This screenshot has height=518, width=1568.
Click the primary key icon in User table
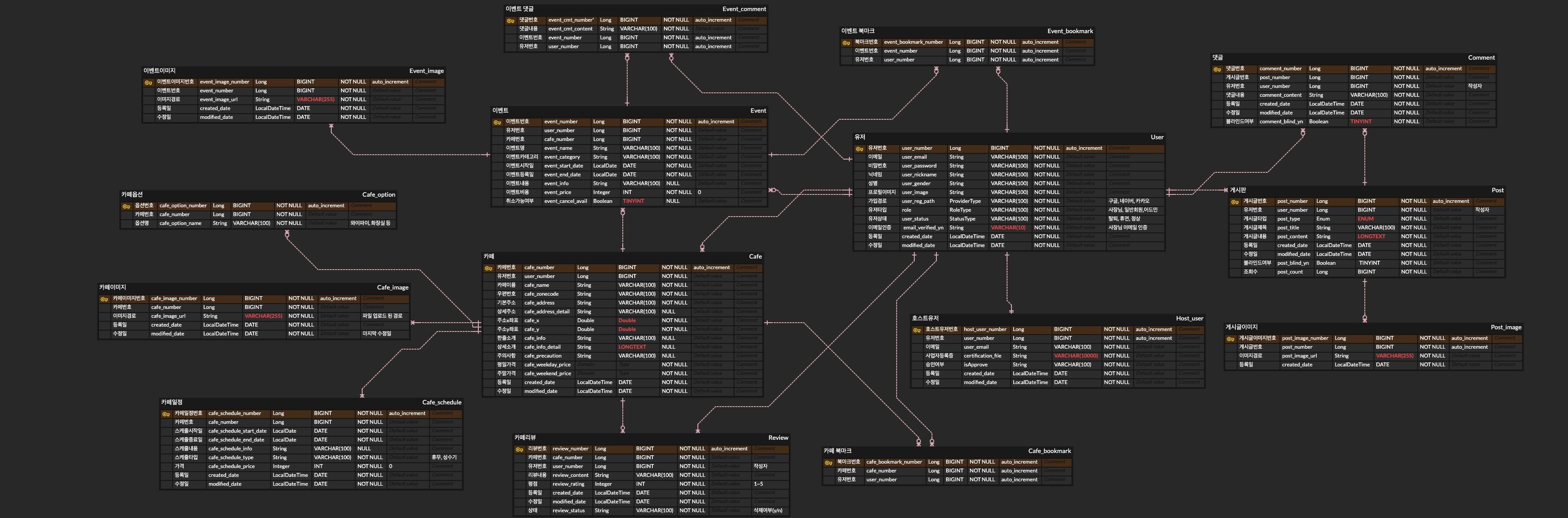[860, 149]
